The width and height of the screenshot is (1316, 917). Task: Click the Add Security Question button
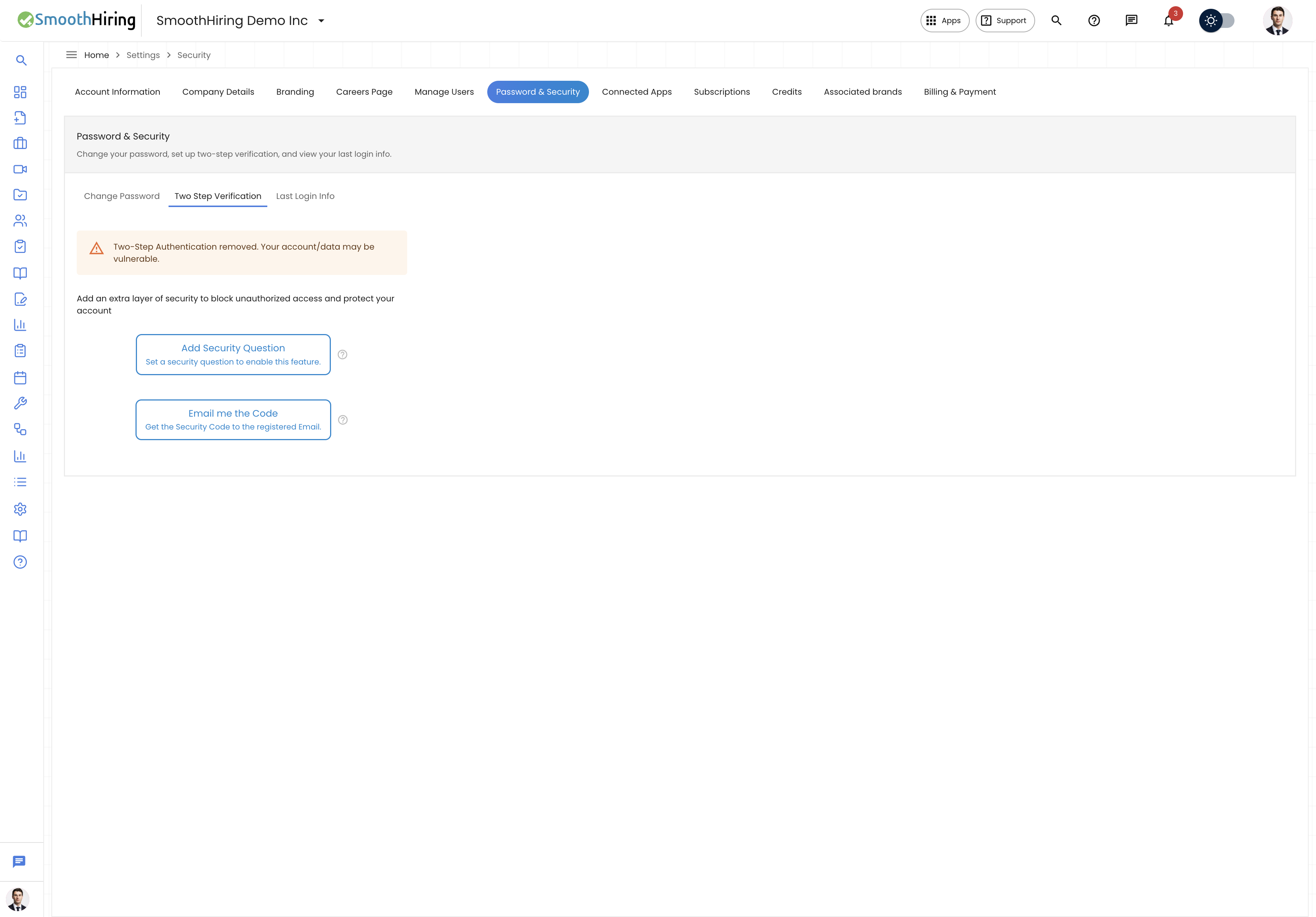tap(233, 355)
